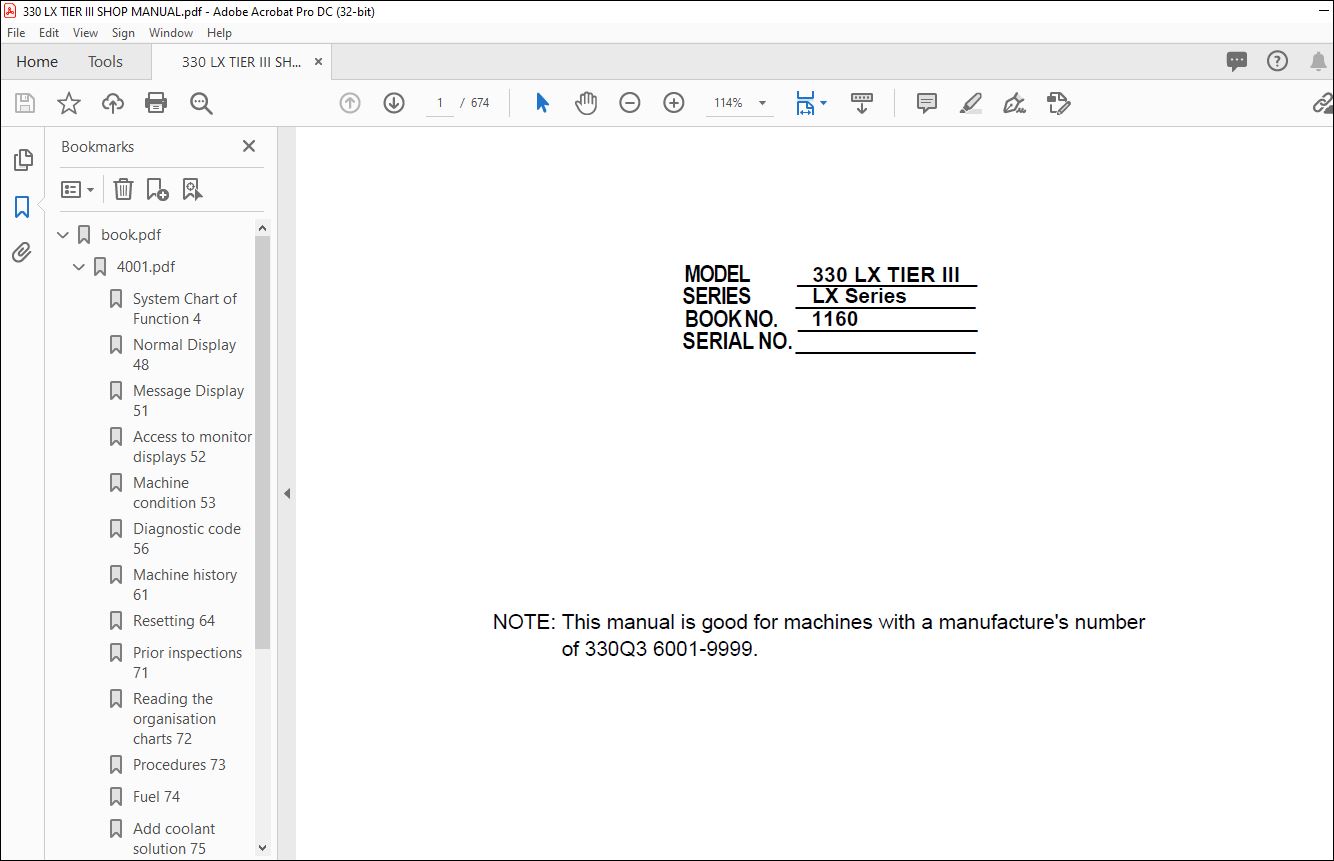The image size is (1334, 861).
Task: Collapse the book.pdf bookmark tree
Action: 63,235
